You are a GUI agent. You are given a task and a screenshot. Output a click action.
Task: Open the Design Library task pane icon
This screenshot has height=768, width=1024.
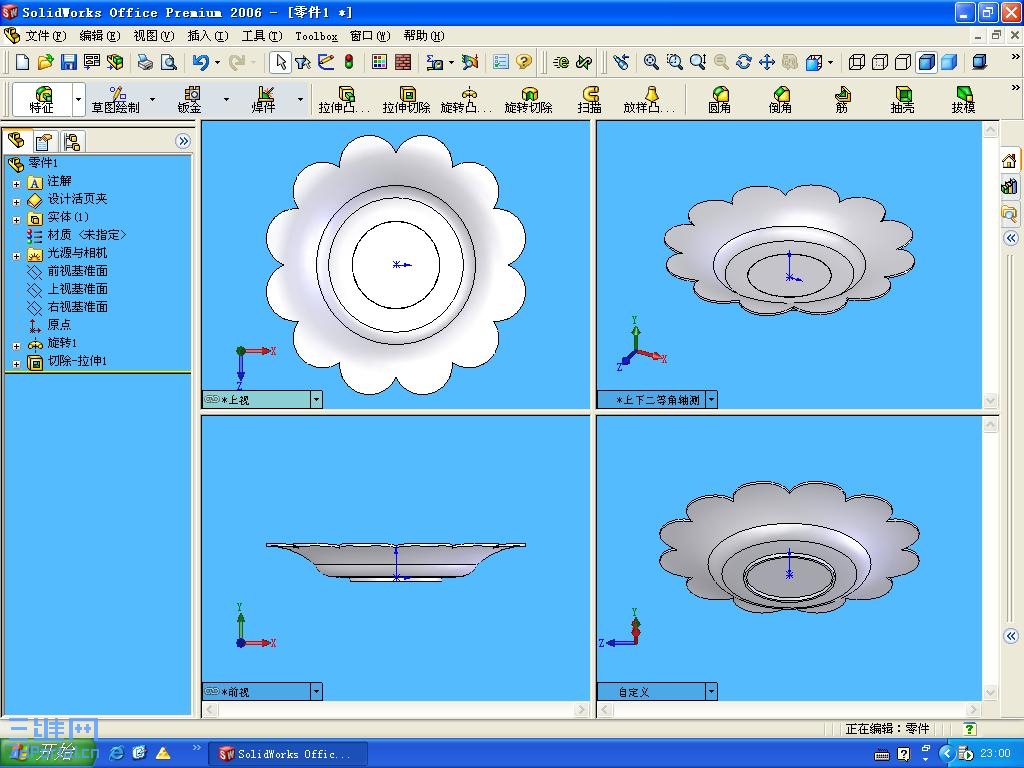click(1009, 187)
